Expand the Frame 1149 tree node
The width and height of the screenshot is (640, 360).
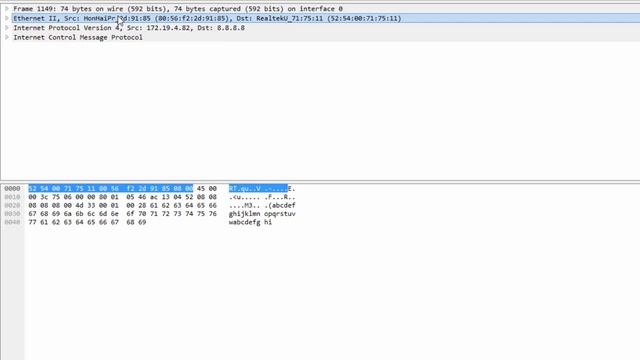[x=7, y=9]
